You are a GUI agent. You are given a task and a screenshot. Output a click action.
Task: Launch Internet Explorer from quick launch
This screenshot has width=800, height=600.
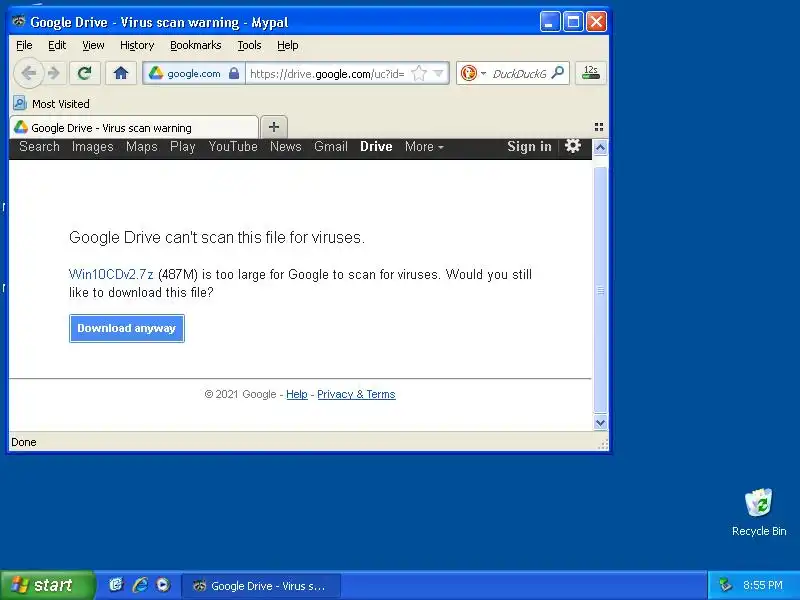(x=140, y=585)
